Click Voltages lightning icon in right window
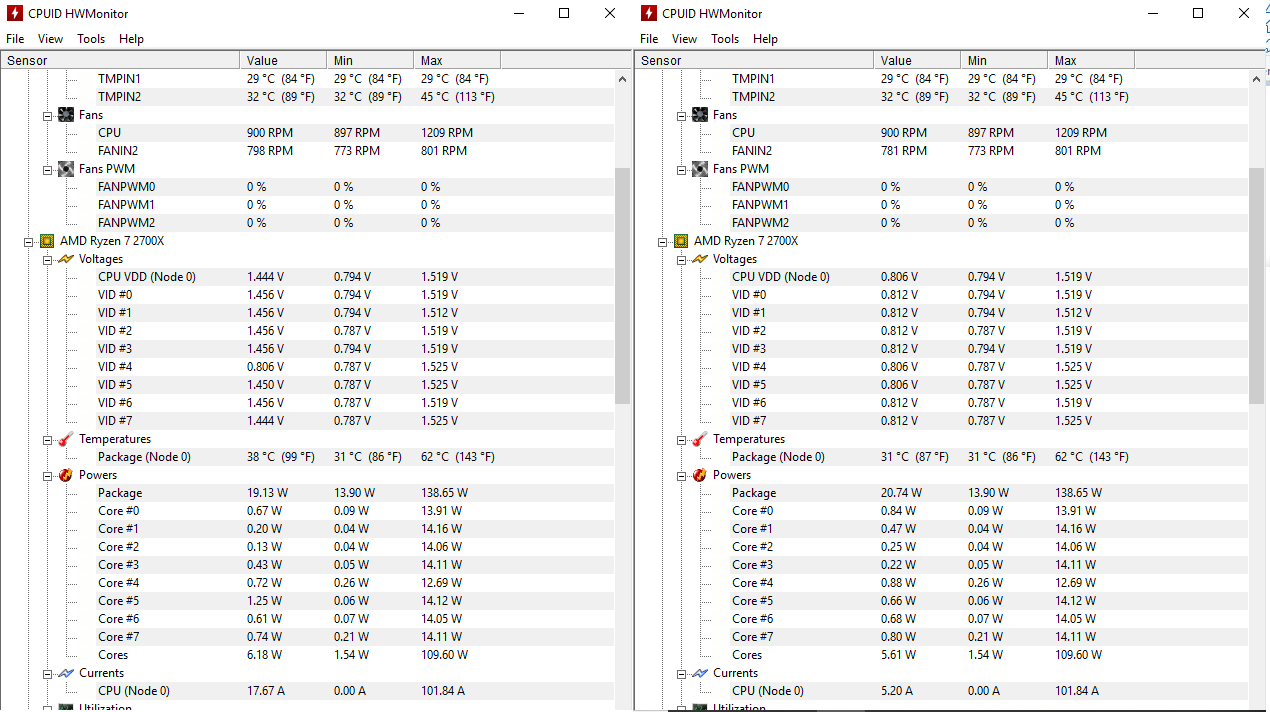Viewport: 1270px width, 712px height. 700,259
